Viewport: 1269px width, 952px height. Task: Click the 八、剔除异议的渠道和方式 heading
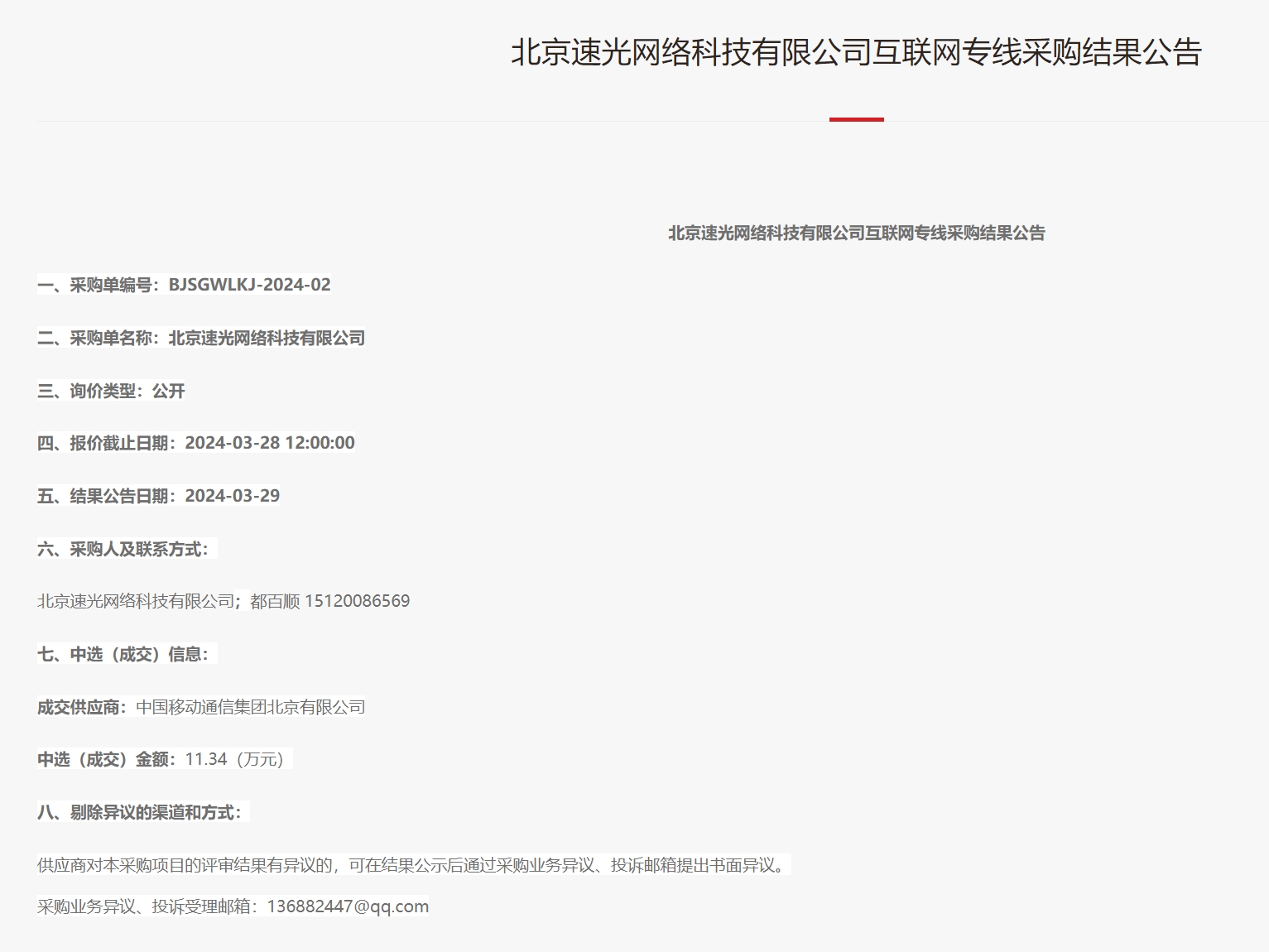(140, 812)
